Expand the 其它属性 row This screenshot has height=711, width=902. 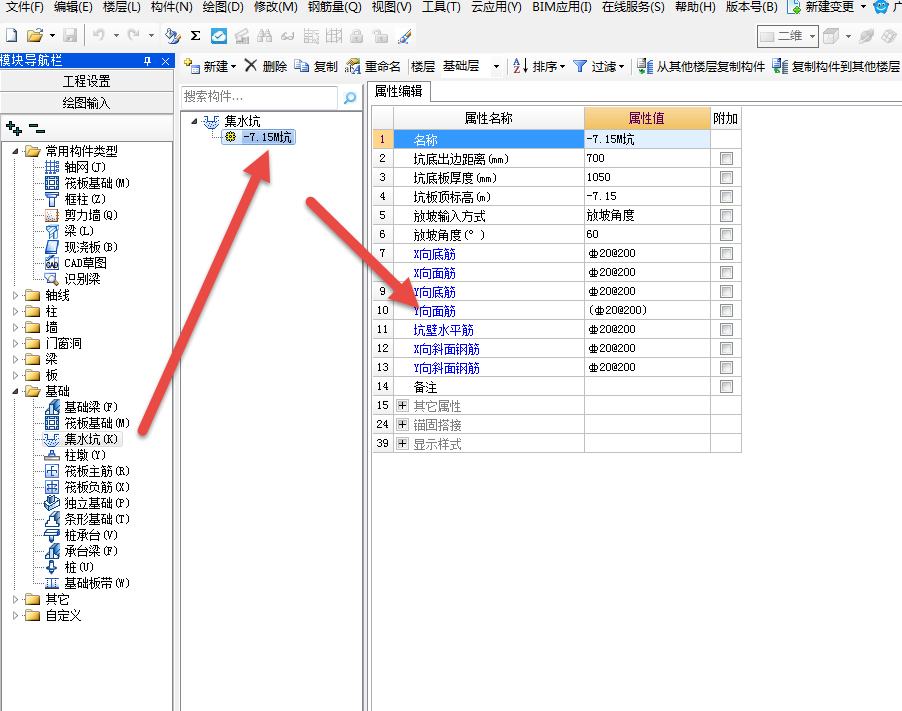click(x=402, y=406)
